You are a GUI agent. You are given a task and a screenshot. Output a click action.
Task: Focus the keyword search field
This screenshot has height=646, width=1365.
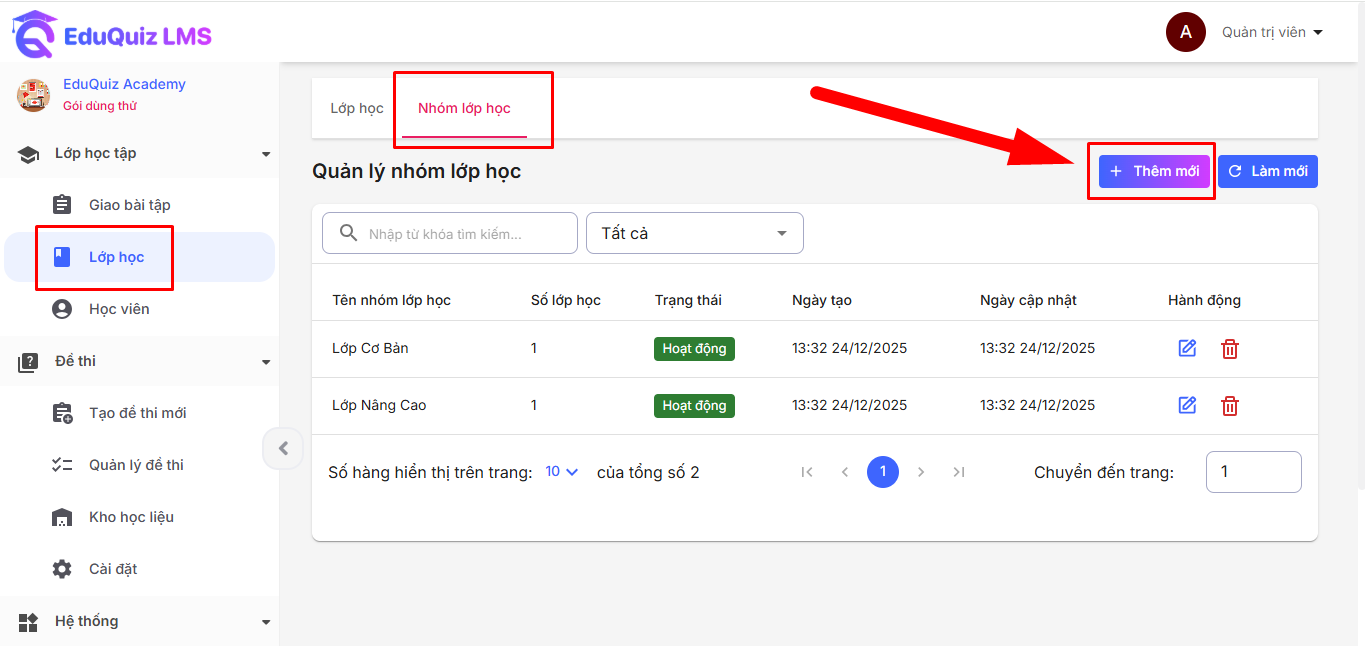point(450,233)
